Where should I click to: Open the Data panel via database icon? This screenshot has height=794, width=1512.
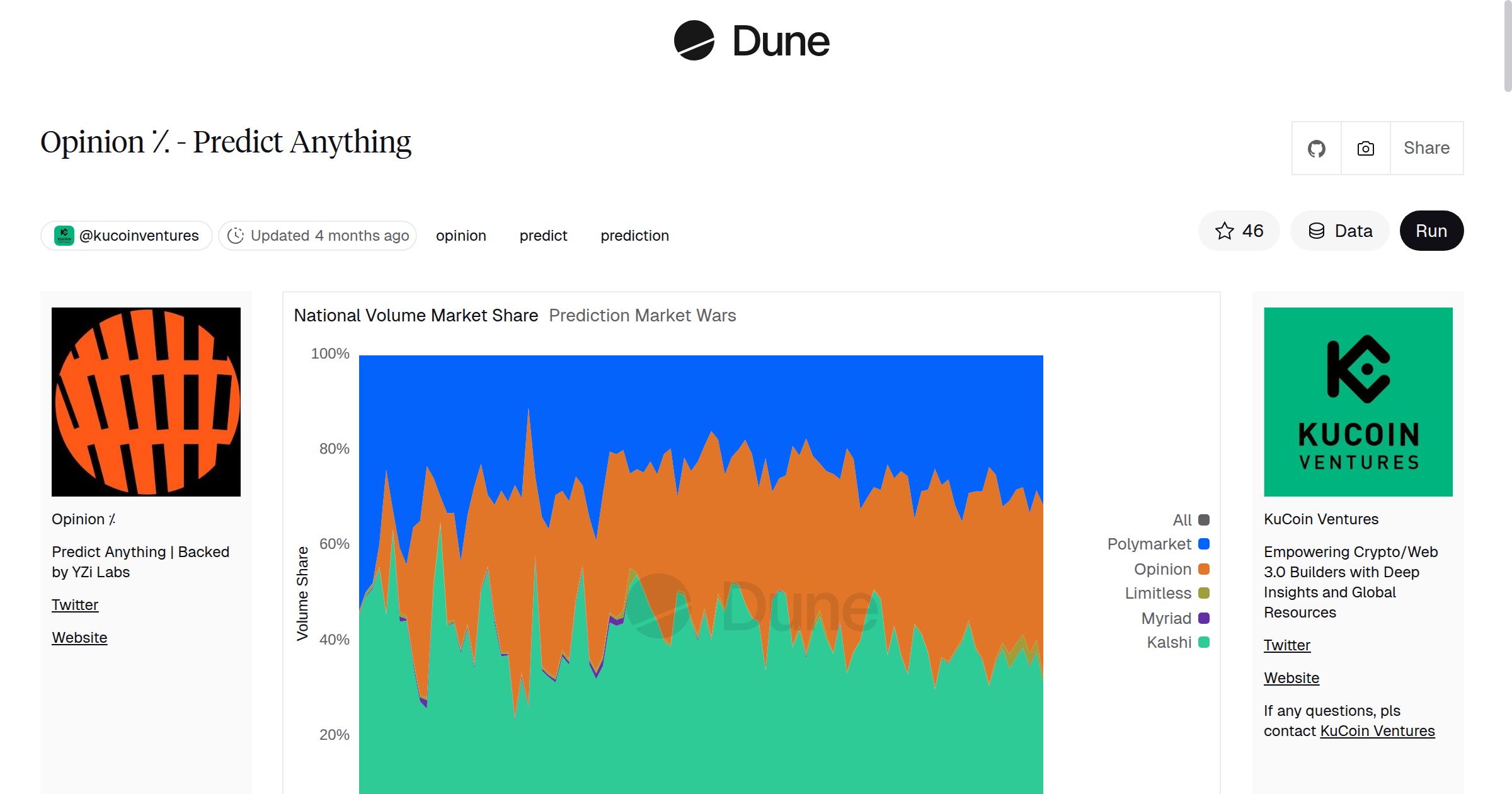(x=1318, y=231)
